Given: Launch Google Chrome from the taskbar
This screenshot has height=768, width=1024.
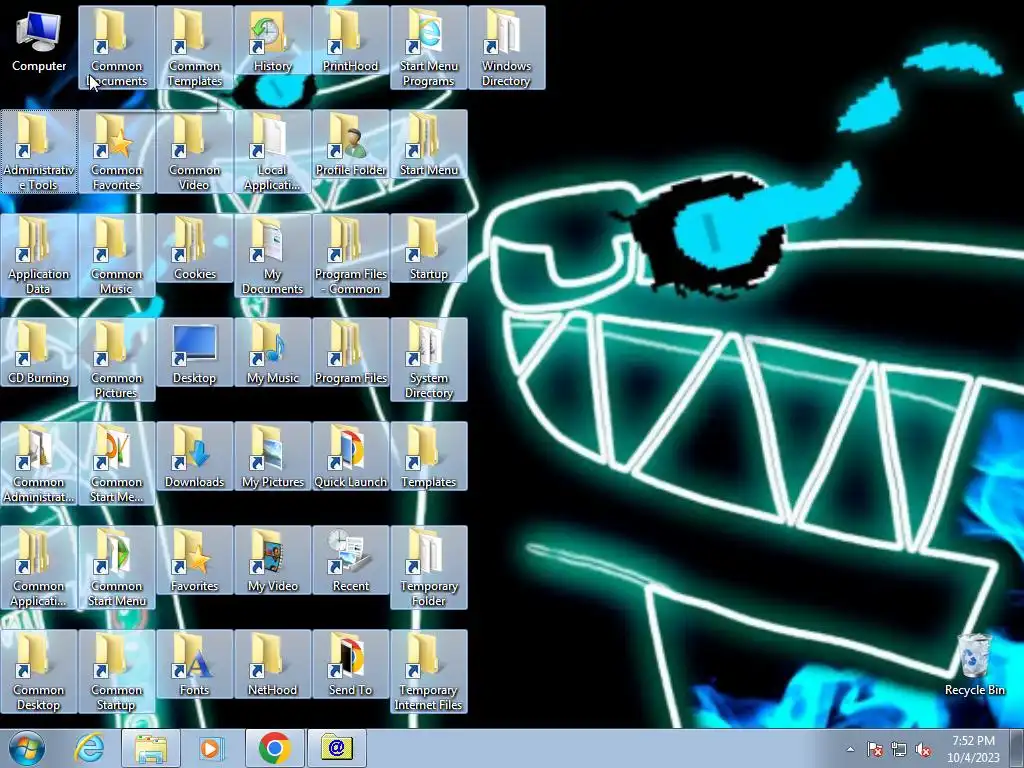Looking at the screenshot, I should pyautogui.click(x=274, y=748).
